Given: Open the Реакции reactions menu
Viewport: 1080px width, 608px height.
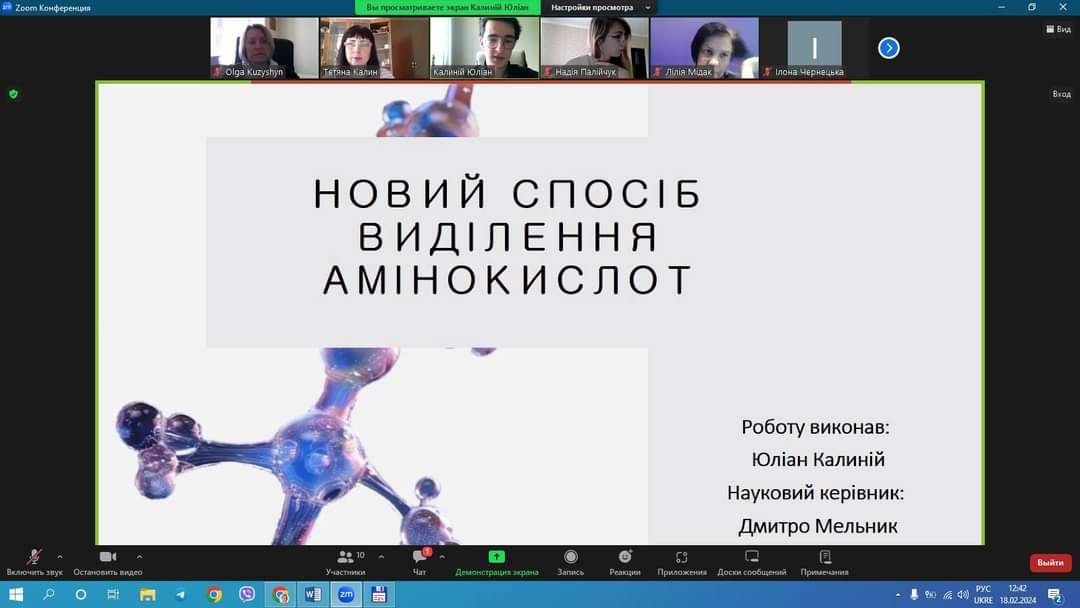Looking at the screenshot, I should [x=625, y=562].
